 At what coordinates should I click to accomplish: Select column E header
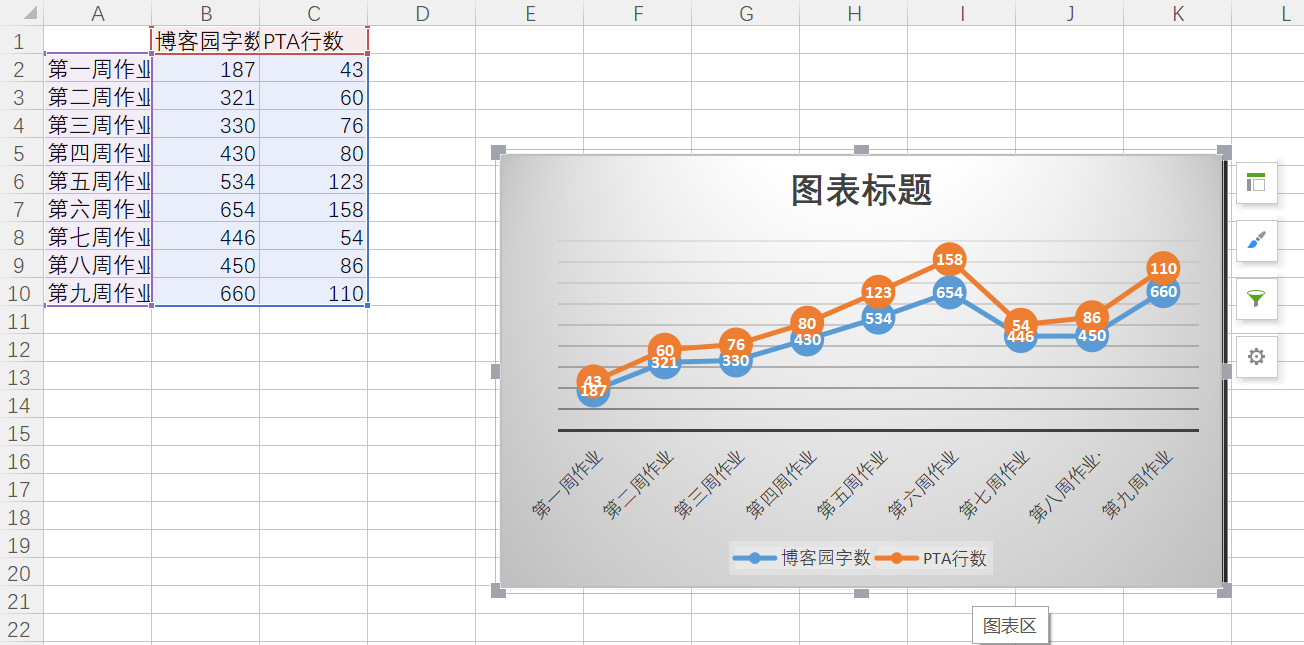point(530,13)
